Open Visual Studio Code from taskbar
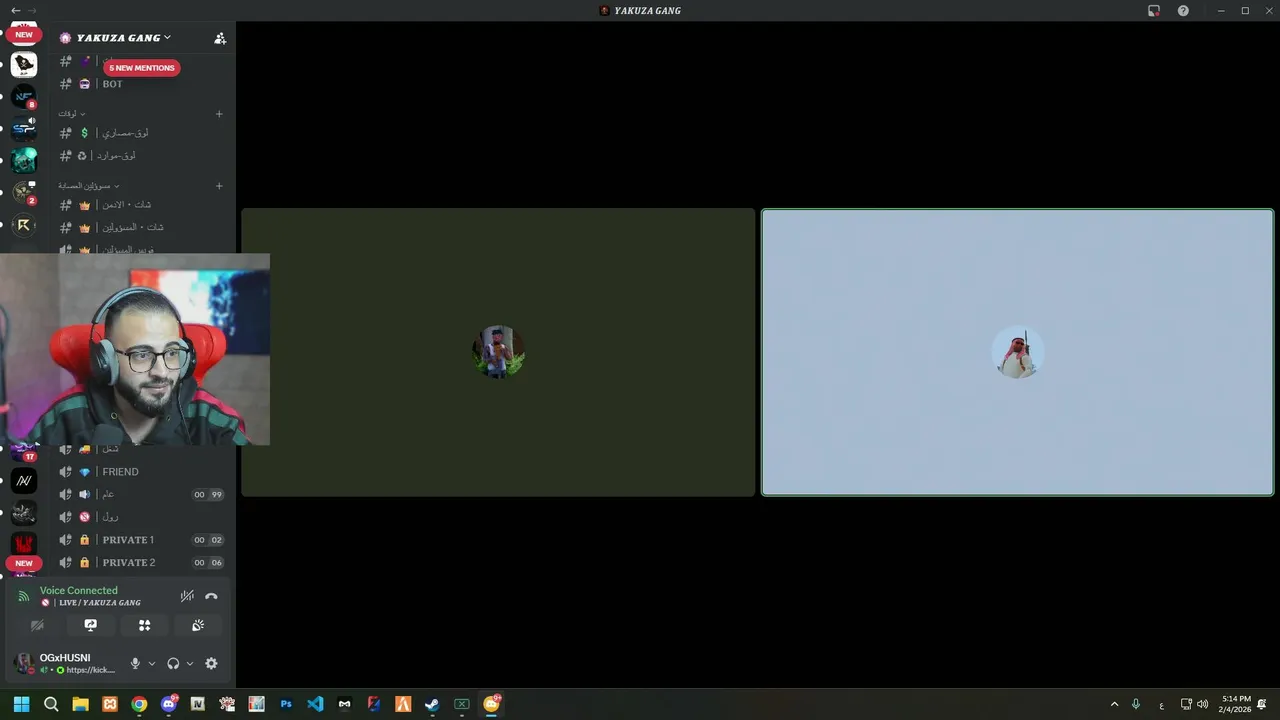The width and height of the screenshot is (1280, 720). (x=315, y=704)
